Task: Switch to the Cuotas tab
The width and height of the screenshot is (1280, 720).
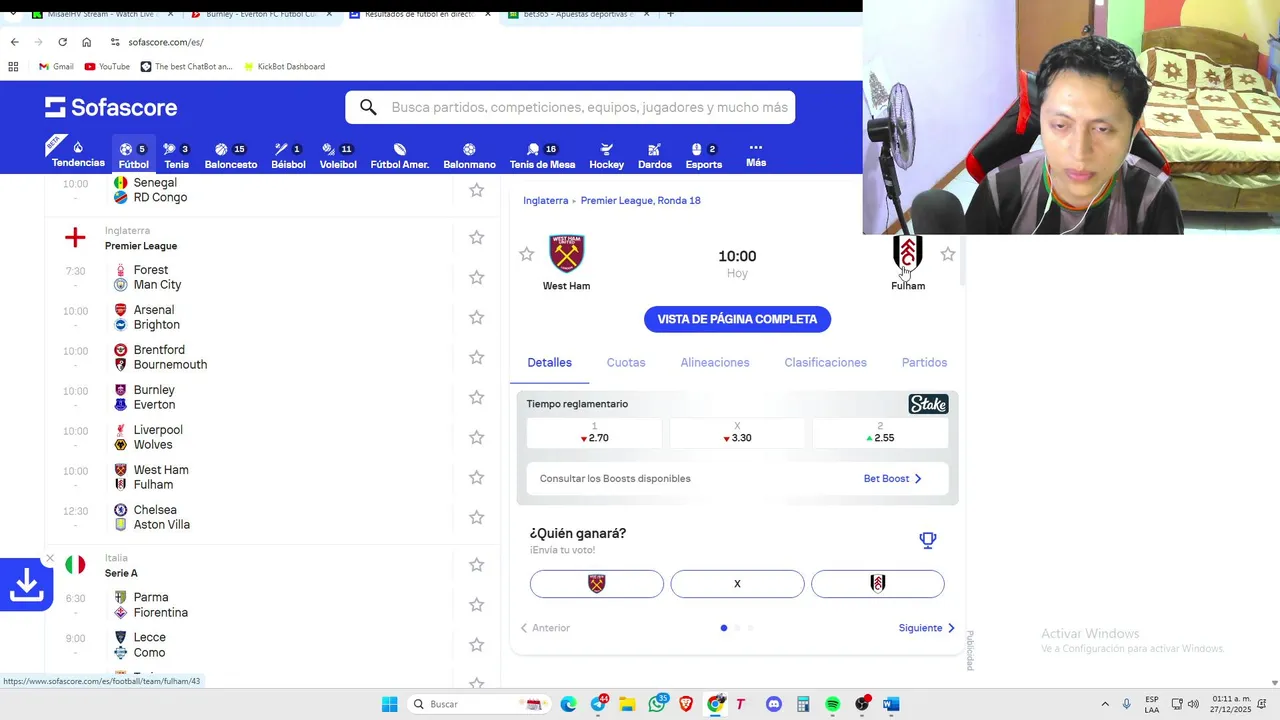Action: [626, 362]
